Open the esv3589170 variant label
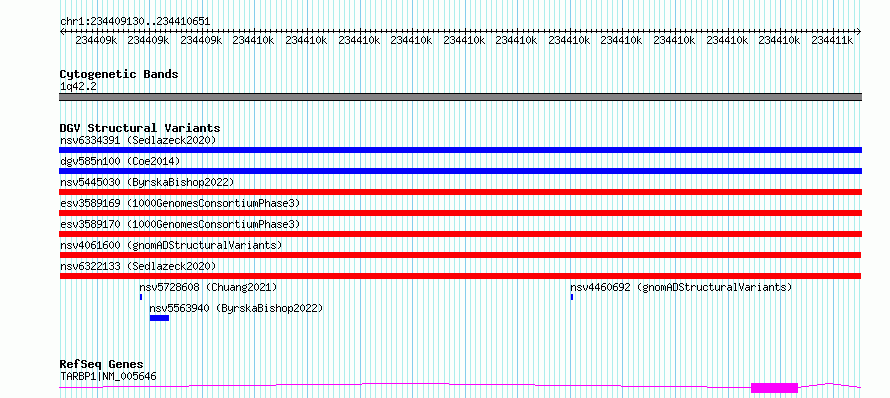890x398 pixels. tap(180, 224)
